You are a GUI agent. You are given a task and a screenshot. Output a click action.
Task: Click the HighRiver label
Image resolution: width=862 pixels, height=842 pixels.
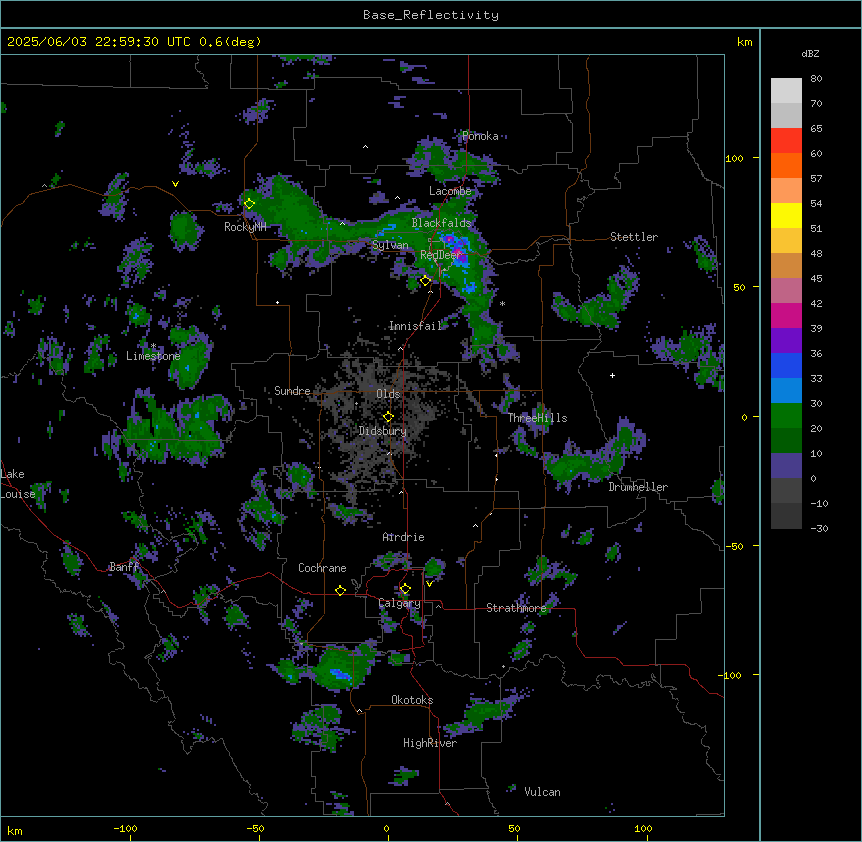[430, 743]
